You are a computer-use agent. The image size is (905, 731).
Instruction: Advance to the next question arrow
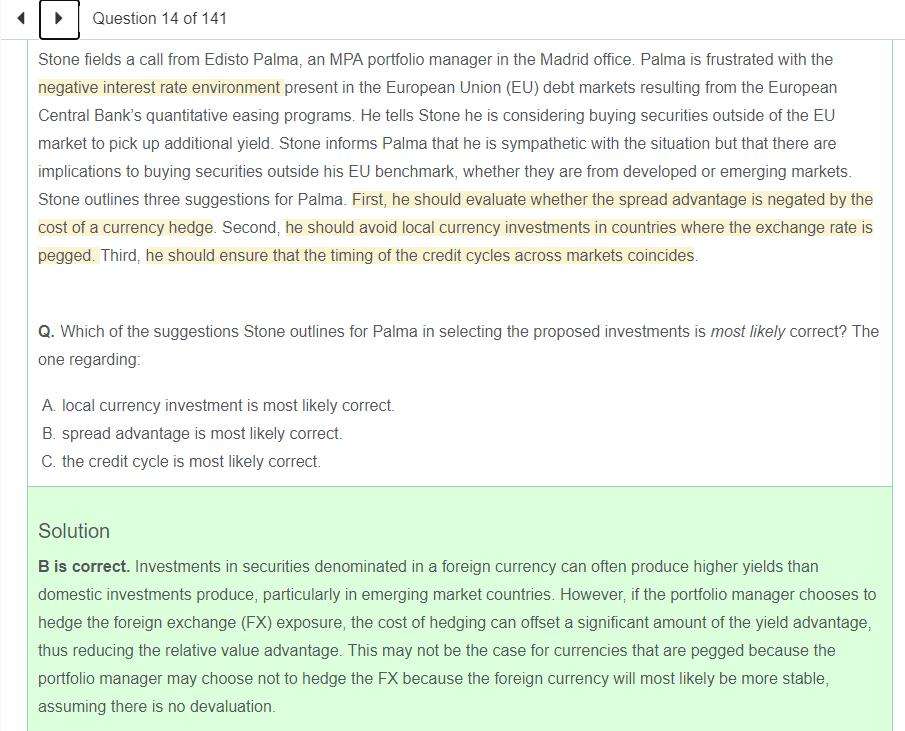pos(59,19)
